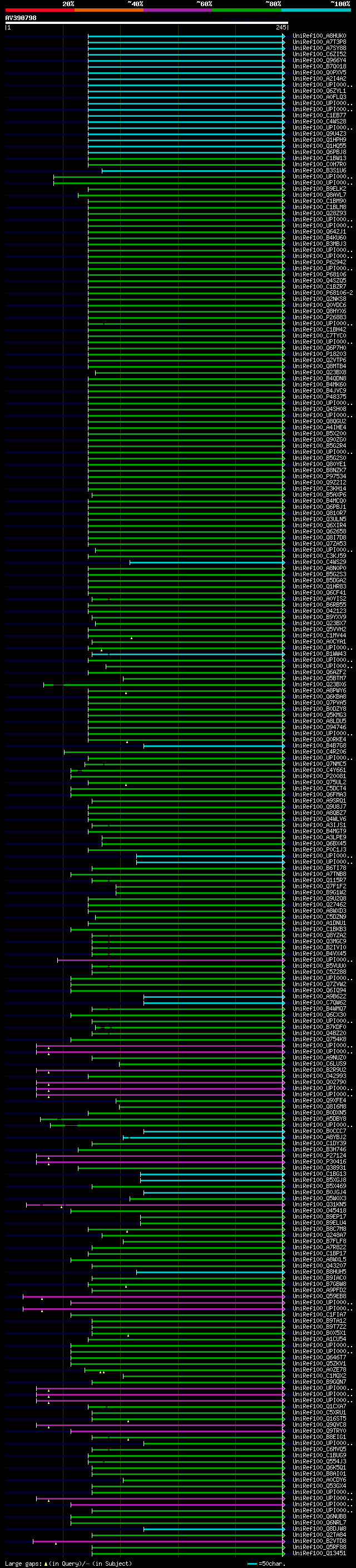The height and width of the screenshot is (1568, 356).
Task: Click the Large gaps legend text
Action: coord(23,1564)
